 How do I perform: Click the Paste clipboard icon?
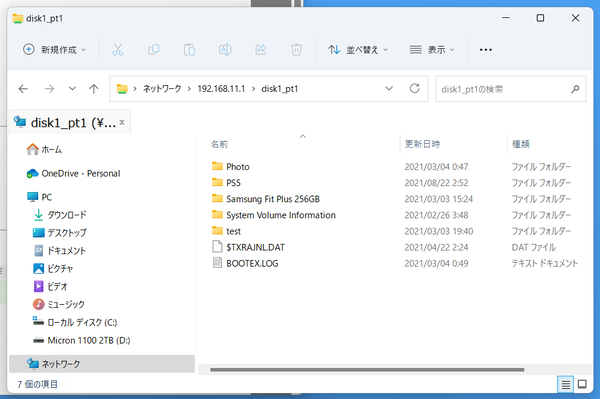189,50
